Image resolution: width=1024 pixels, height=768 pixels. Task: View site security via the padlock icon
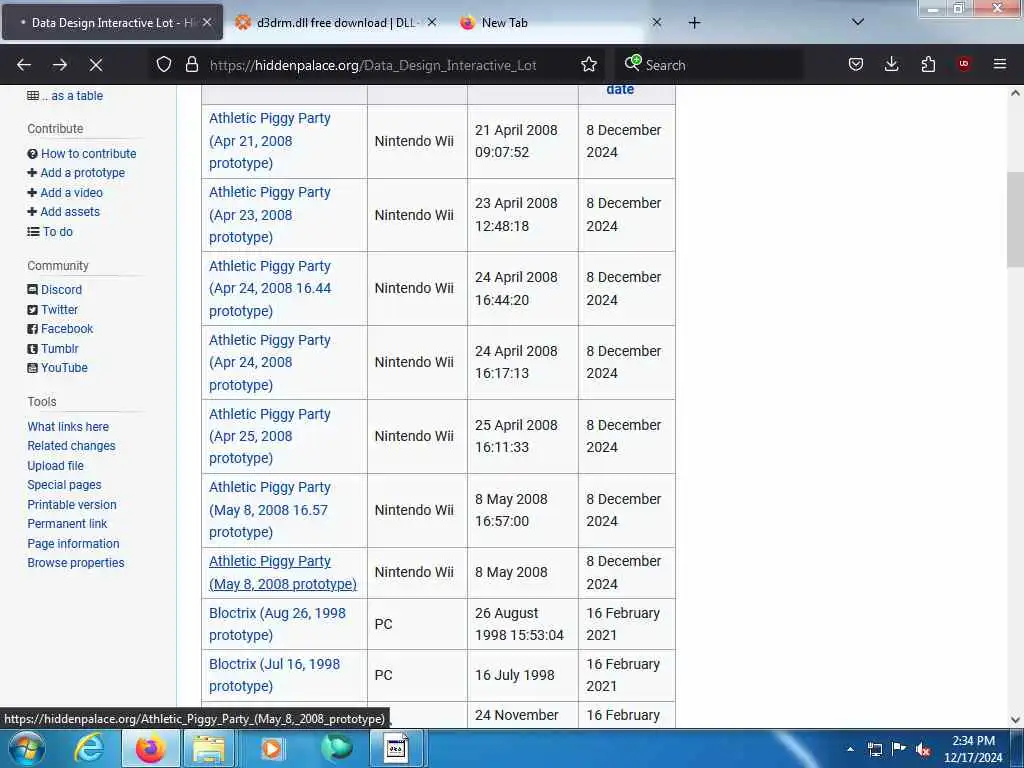click(191, 65)
